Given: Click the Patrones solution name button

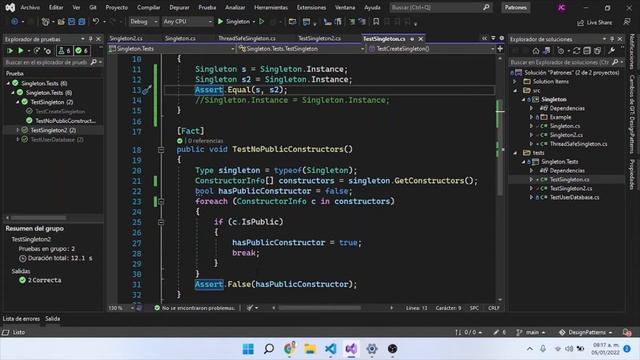Looking at the screenshot, I should click(515, 7).
